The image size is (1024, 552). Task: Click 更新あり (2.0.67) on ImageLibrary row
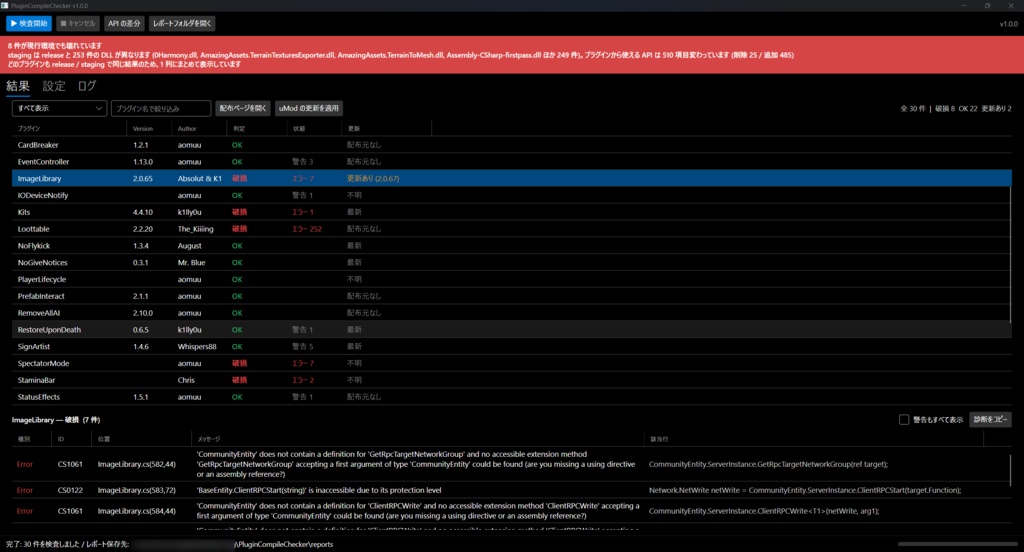373,178
